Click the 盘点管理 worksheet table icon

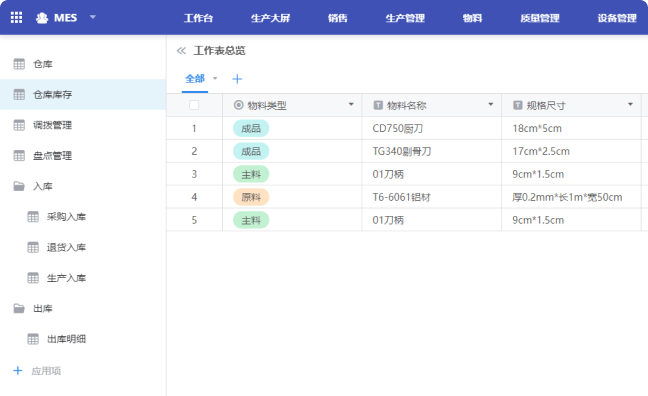(x=19, y=156)
